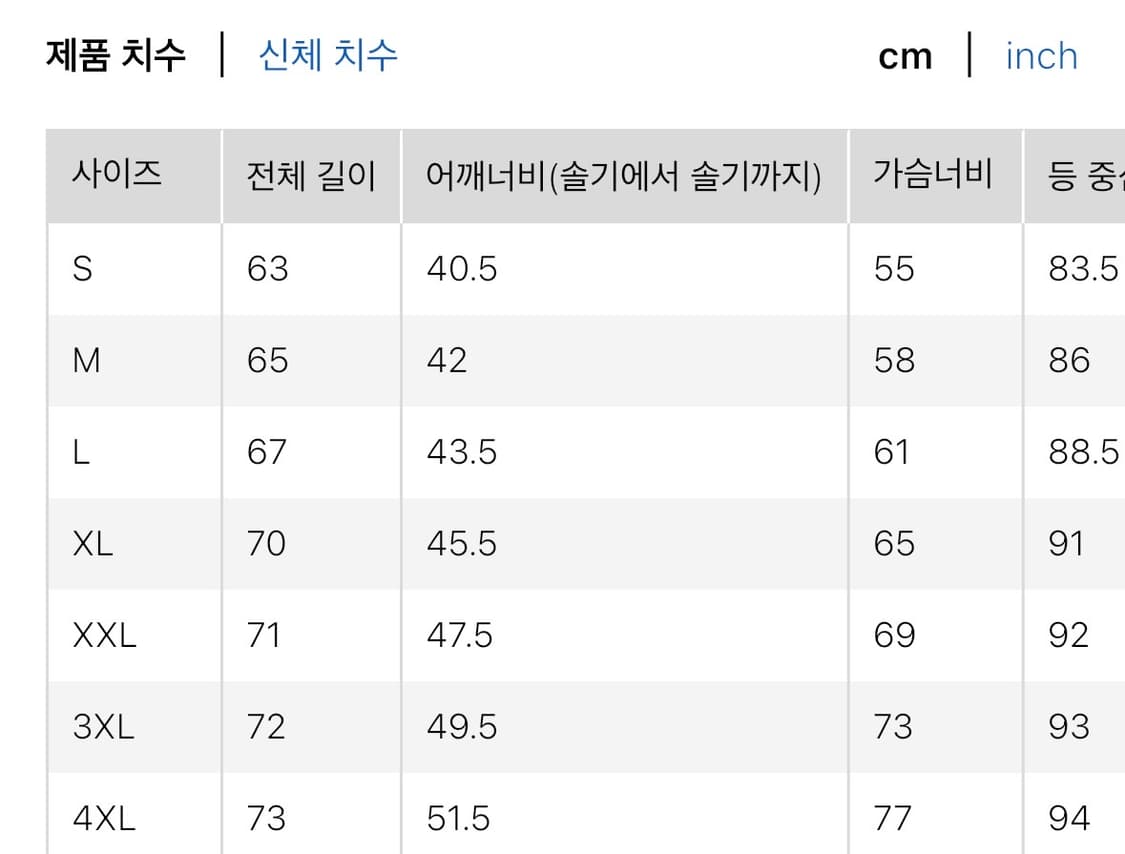Click the L size row label

pos(82,452)
